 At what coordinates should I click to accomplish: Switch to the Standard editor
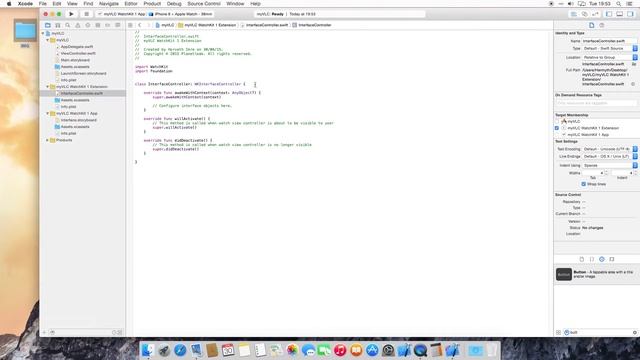tap(573, 14)
